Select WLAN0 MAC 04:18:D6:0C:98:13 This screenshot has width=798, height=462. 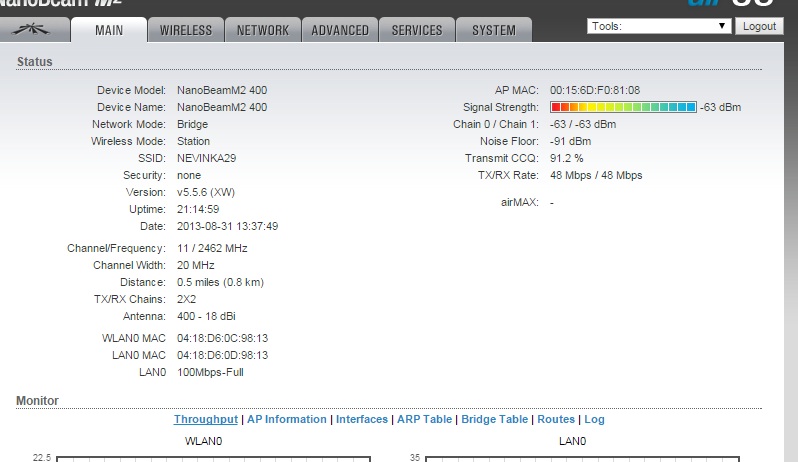(x=222, y=338)
